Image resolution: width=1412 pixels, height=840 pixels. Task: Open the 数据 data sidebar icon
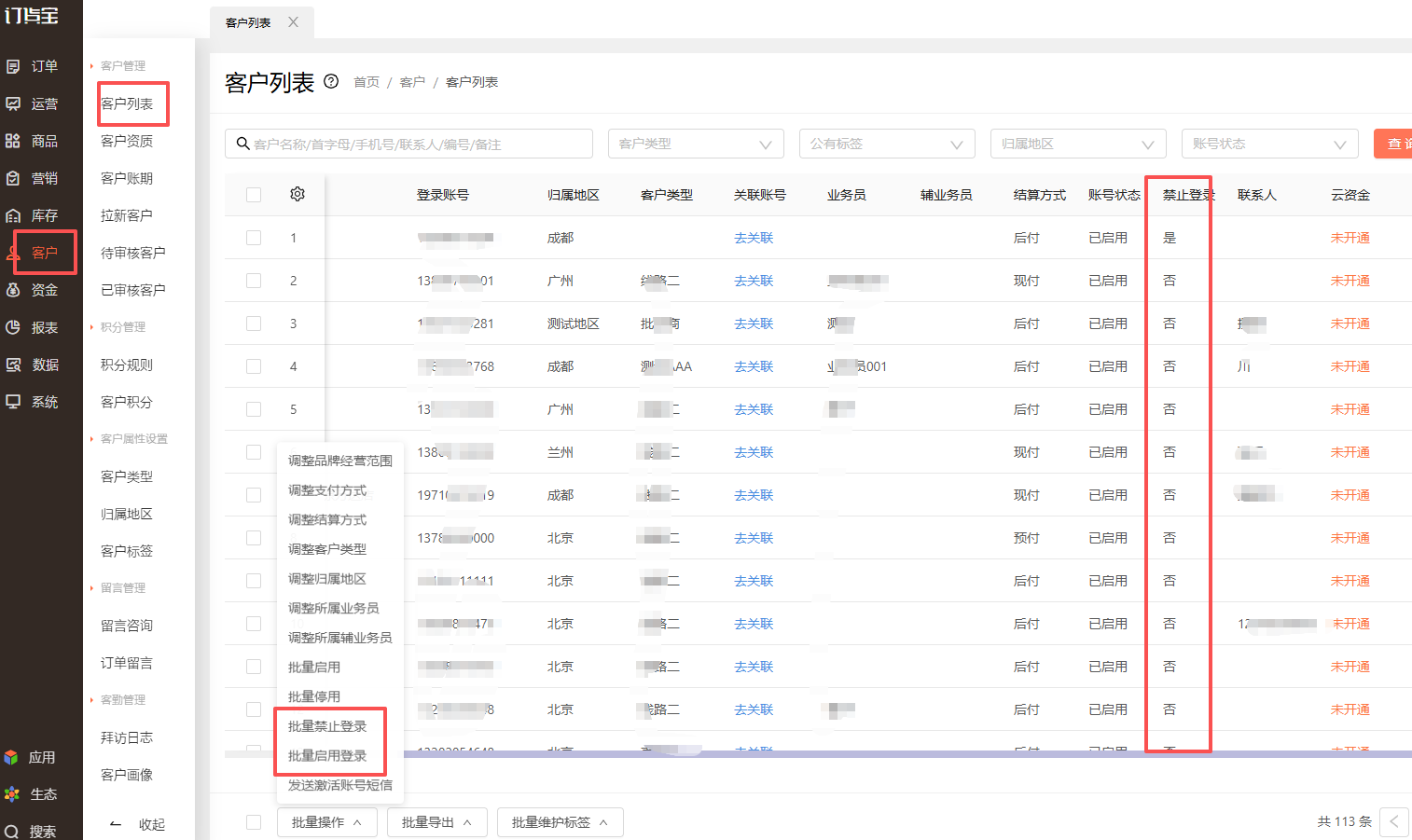tap(13, 365)
